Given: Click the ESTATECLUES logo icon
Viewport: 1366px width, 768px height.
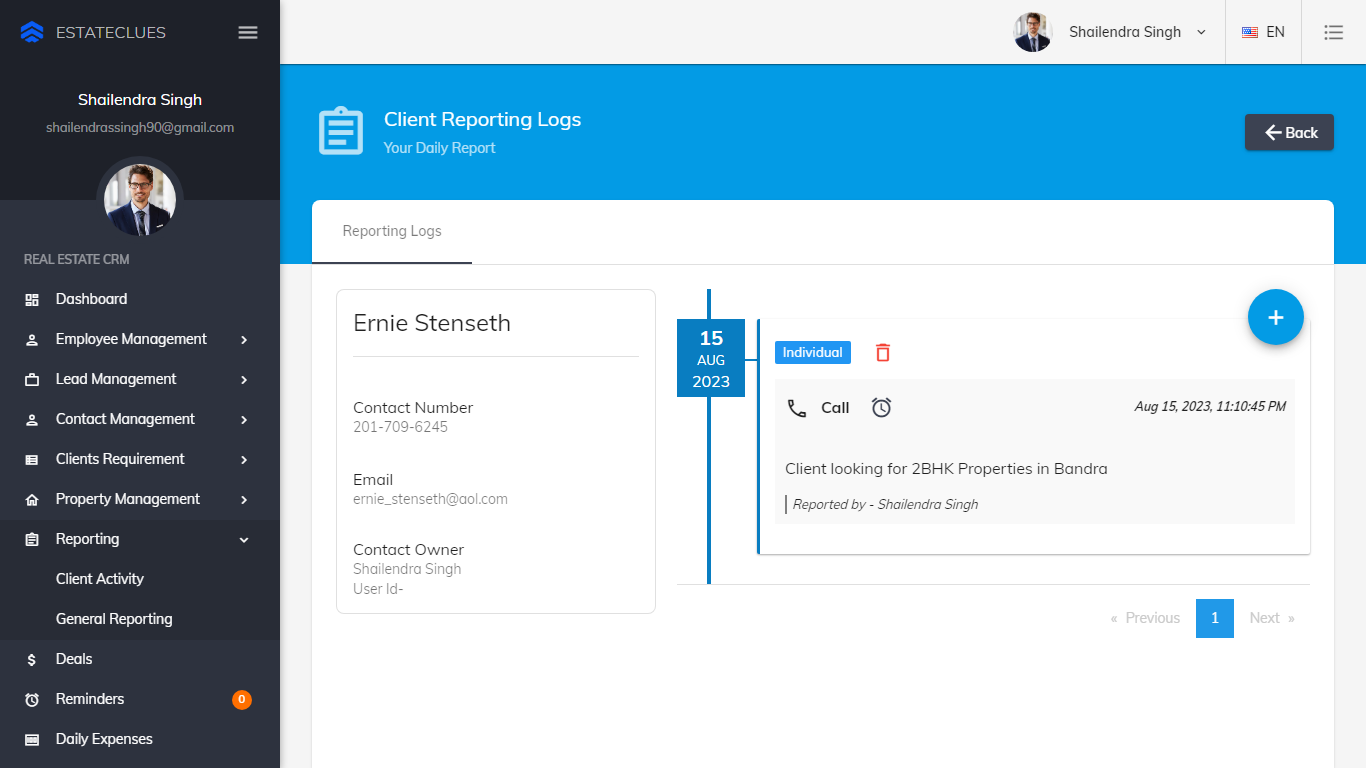Looking at the screenshot, I should pyautogui.click(x=32, y=32).
